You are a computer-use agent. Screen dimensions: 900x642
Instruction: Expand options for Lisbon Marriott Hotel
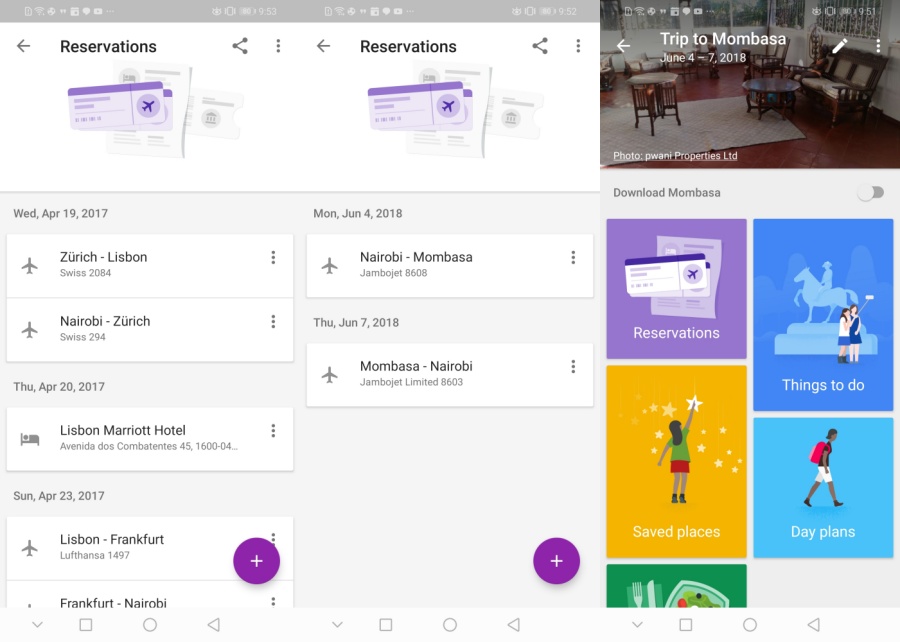click(273, 431)
